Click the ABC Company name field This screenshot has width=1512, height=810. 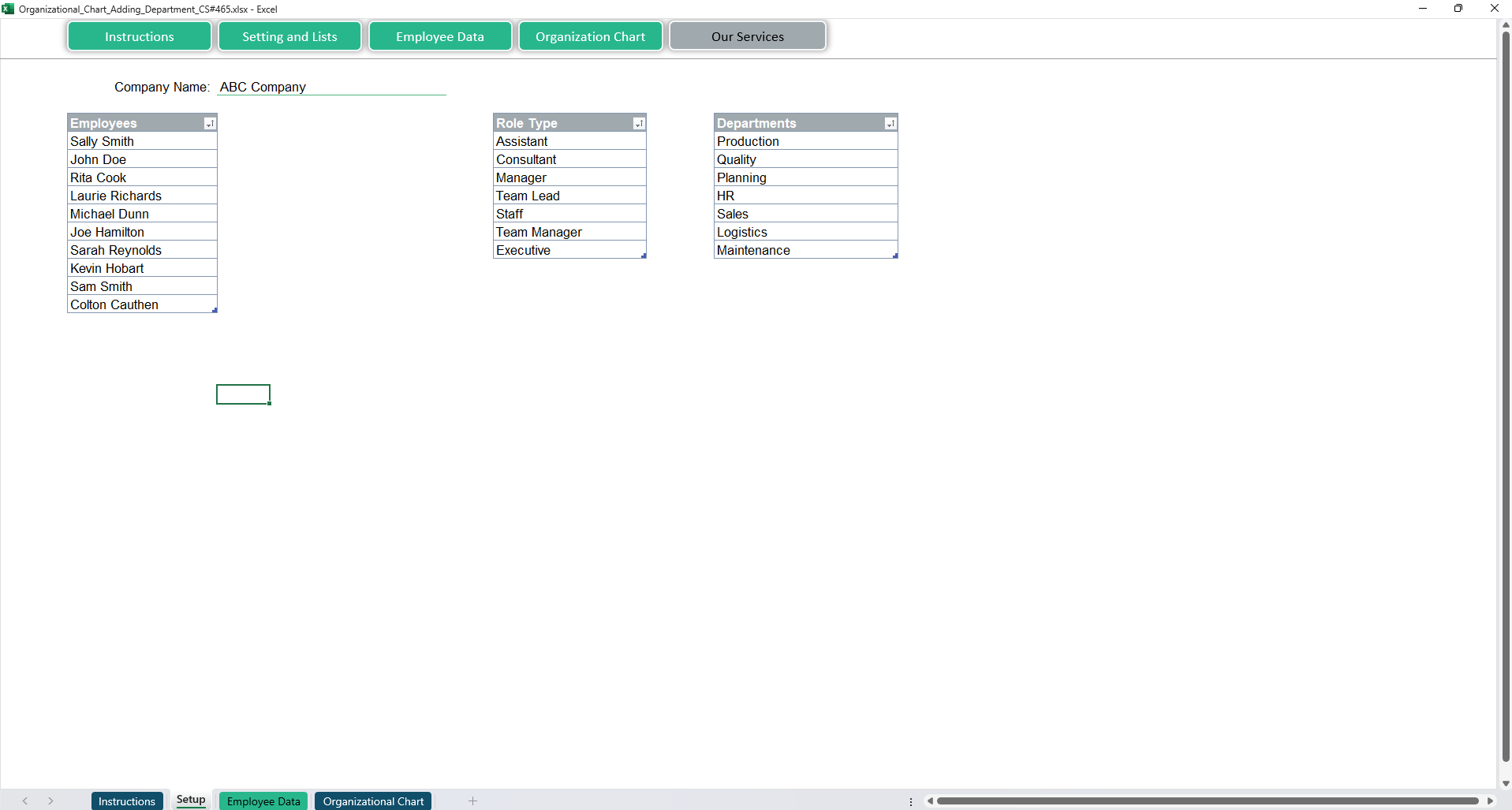coord(331,87)
